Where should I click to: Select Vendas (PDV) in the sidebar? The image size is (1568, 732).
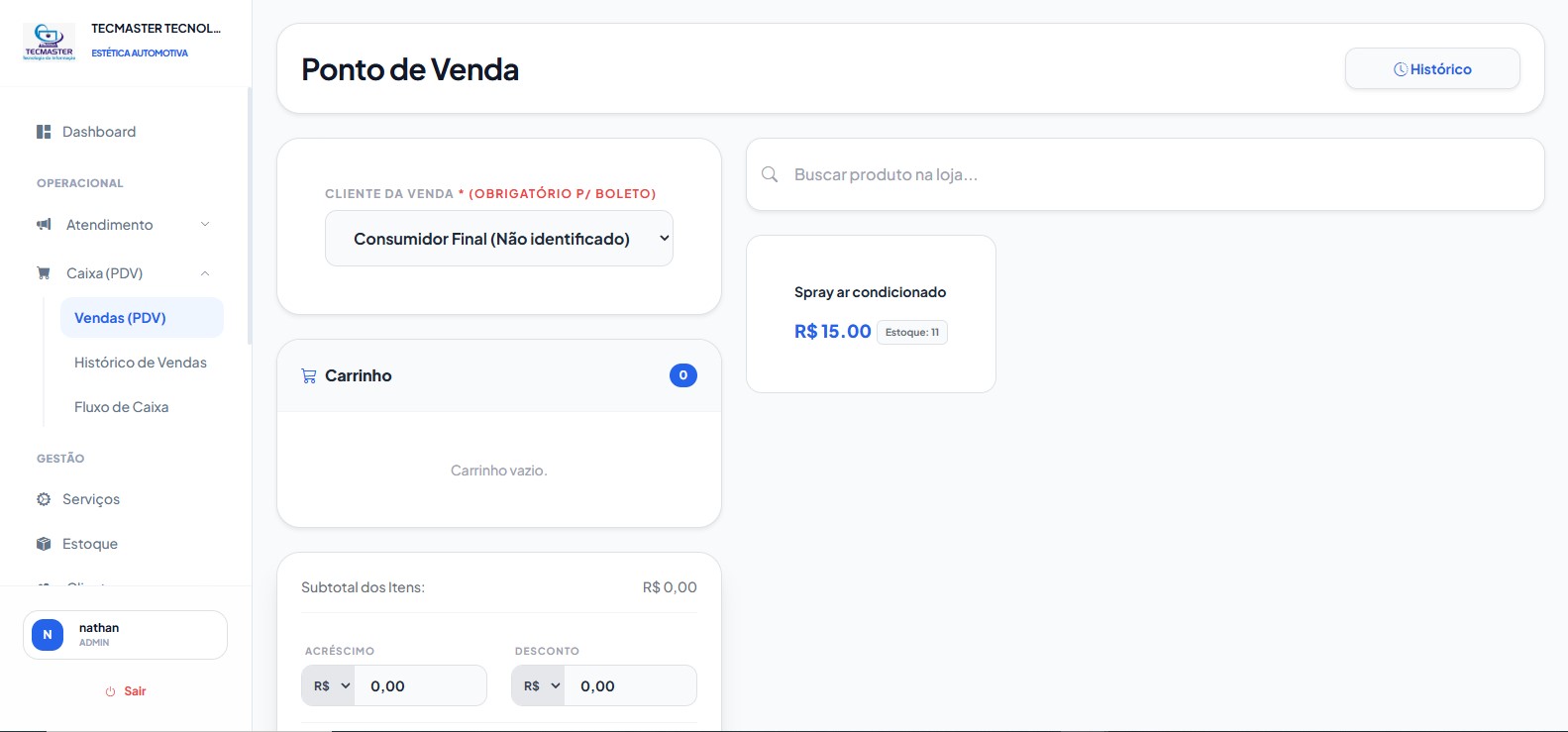142,318
